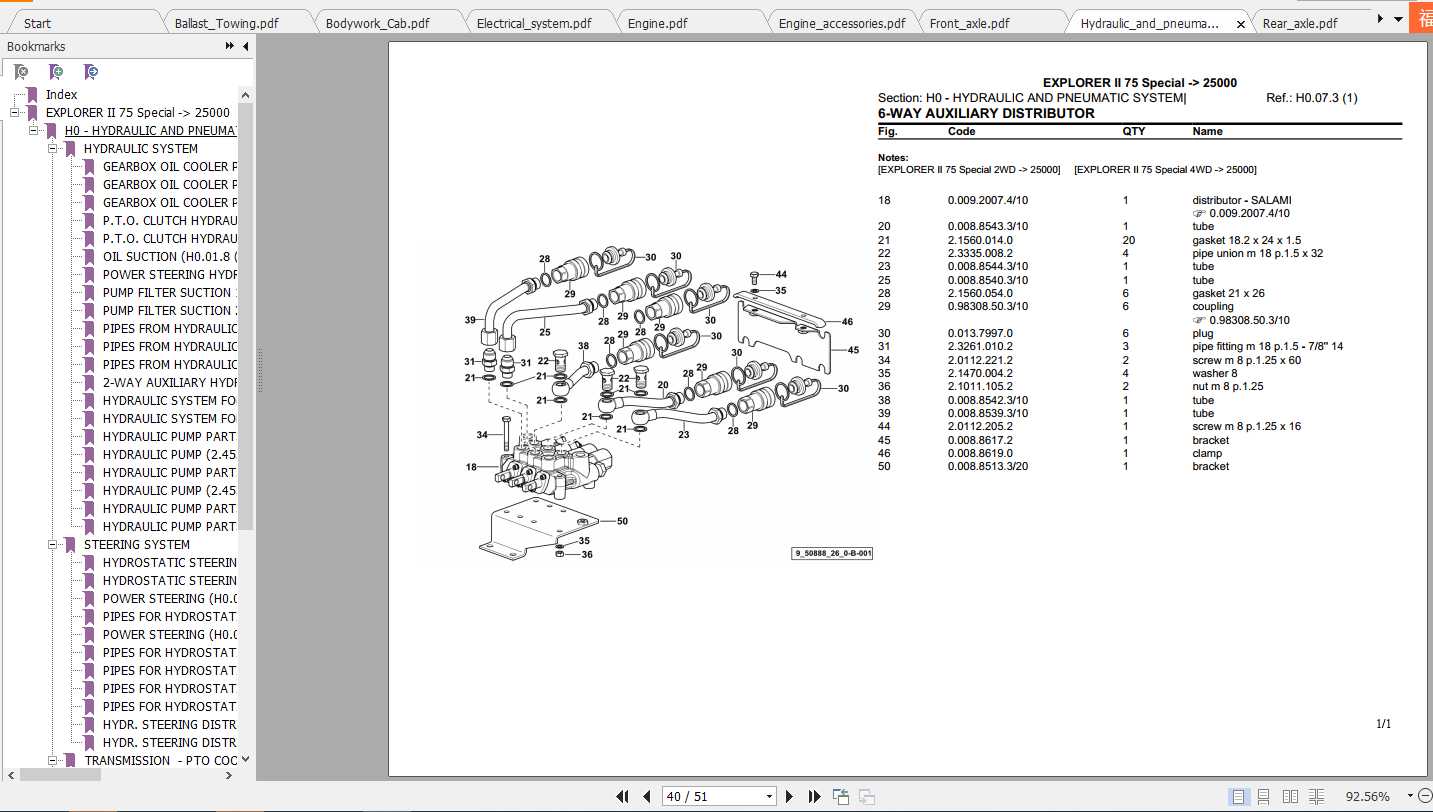The width and height of the screenshot is (1433, 812).
Task: Open the page number dropdown
Action: click(769, 796)
